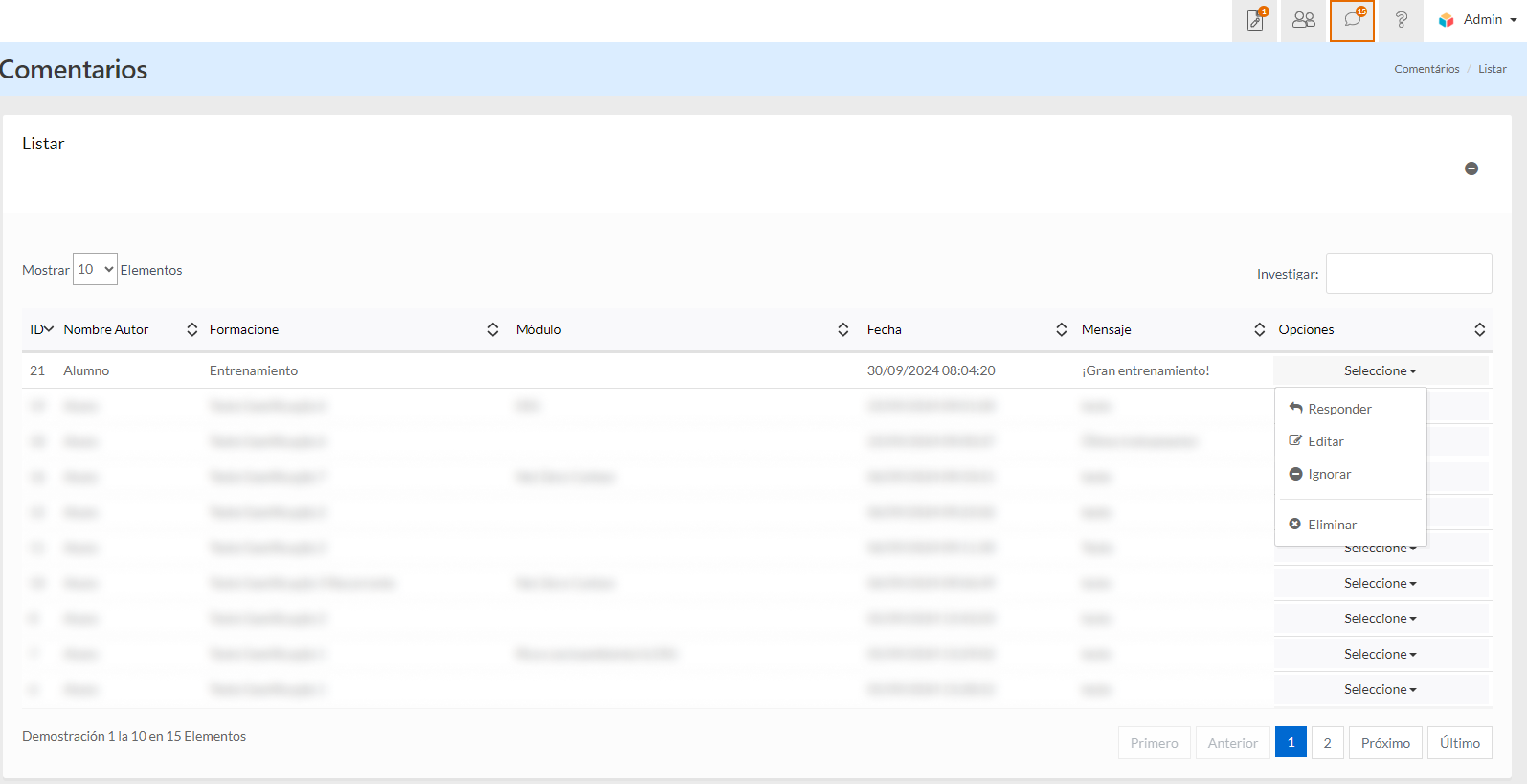Collapse the Listar panel with minus icon

coord(1471,169)
